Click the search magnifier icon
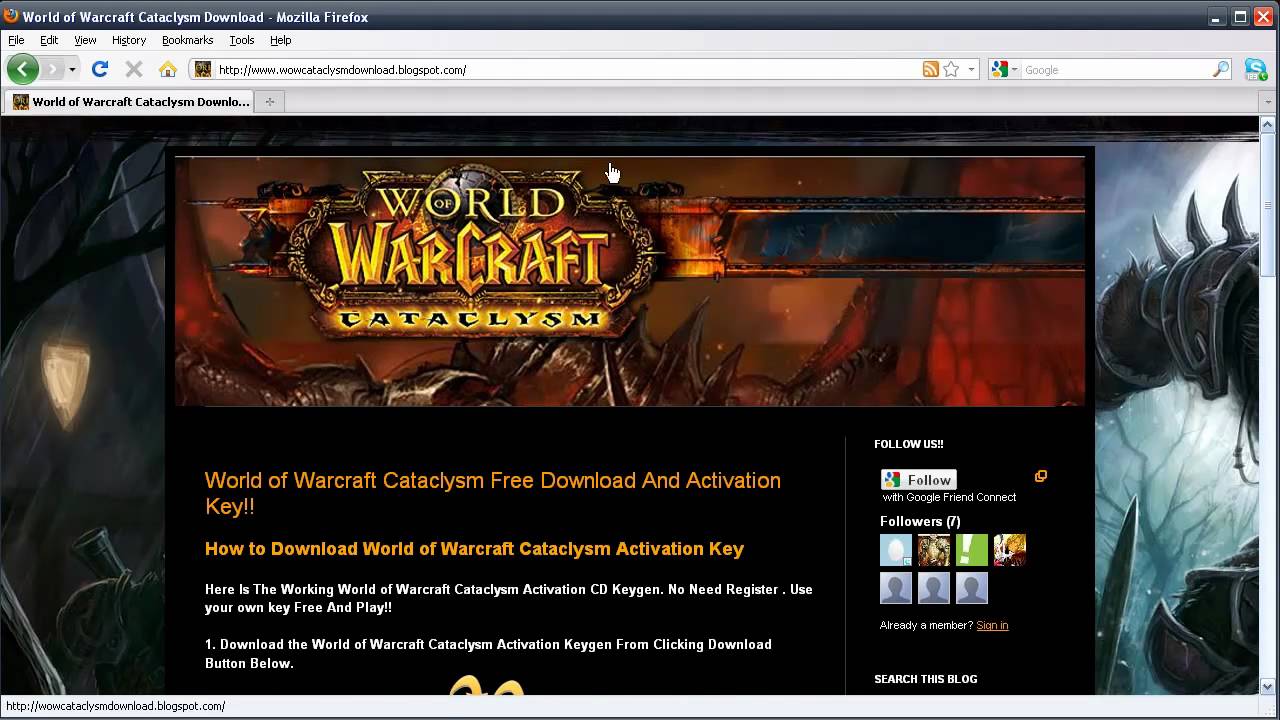This screenshot has width=1280, height=720. pyautogui.click(x=1221, y=69)
